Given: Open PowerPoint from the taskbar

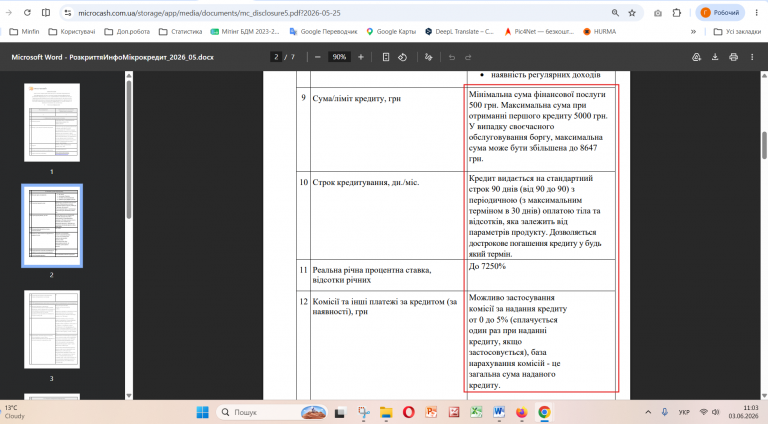Looking at the screenshot, I should tap(431, 412).
